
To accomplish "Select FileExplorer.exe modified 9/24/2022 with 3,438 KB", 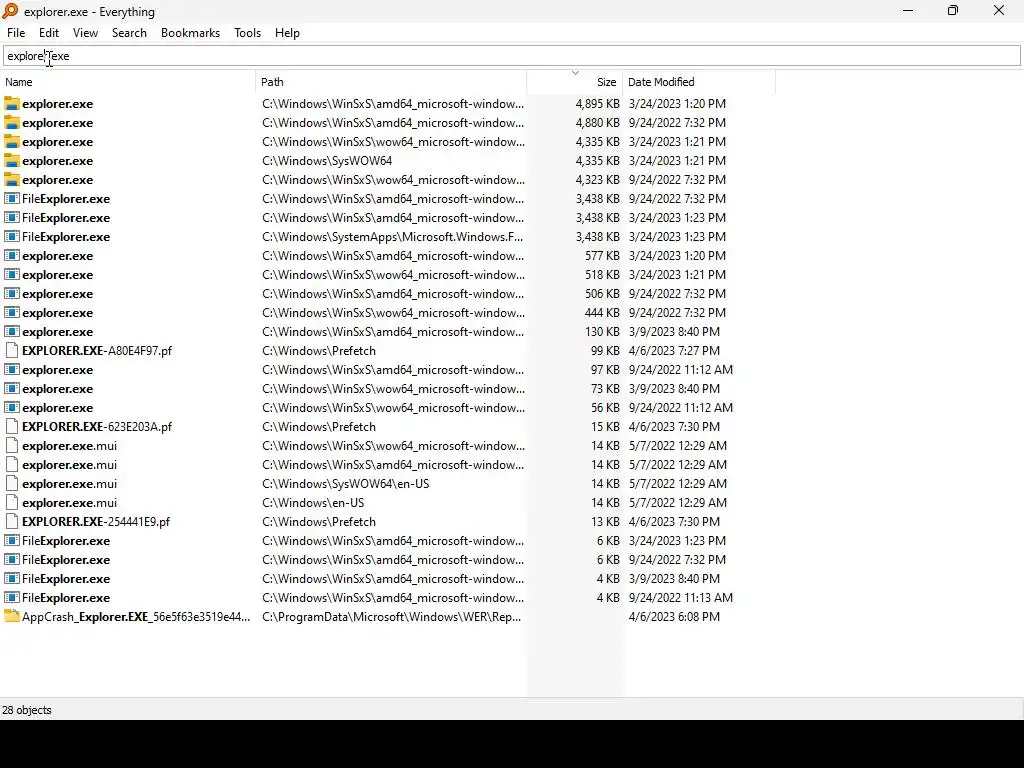I will [x=66, y=199].
